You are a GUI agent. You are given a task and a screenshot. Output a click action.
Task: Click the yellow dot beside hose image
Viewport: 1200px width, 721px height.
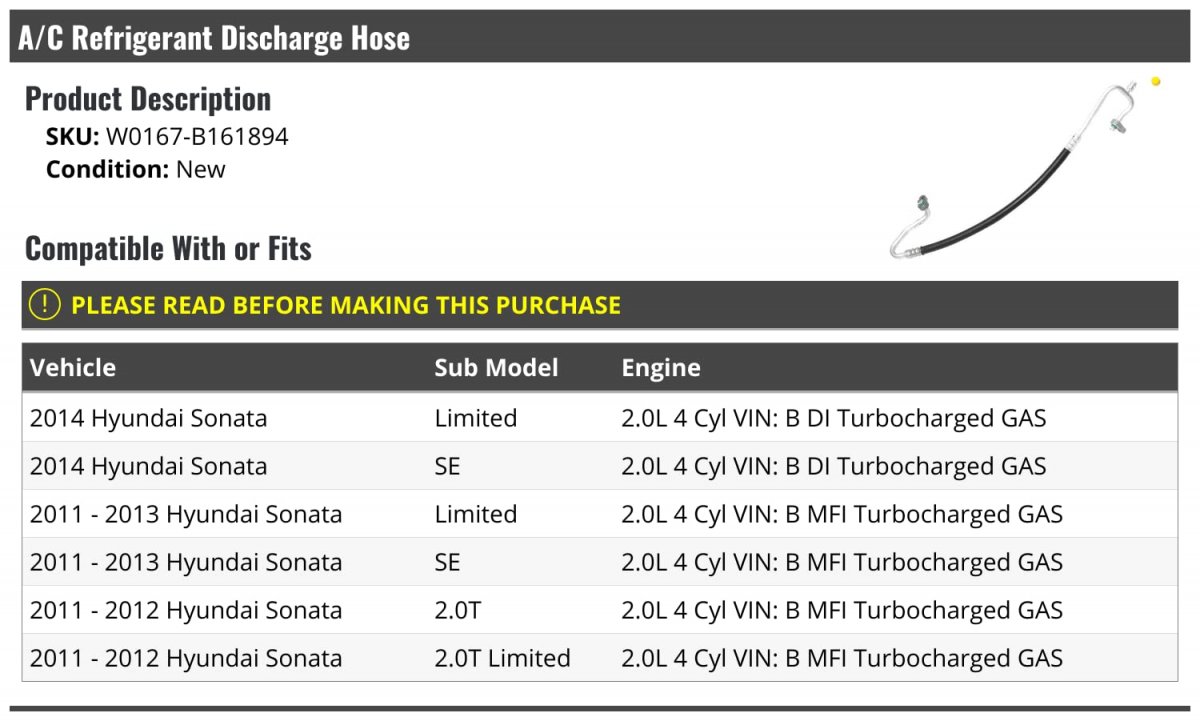(1156, 81)
